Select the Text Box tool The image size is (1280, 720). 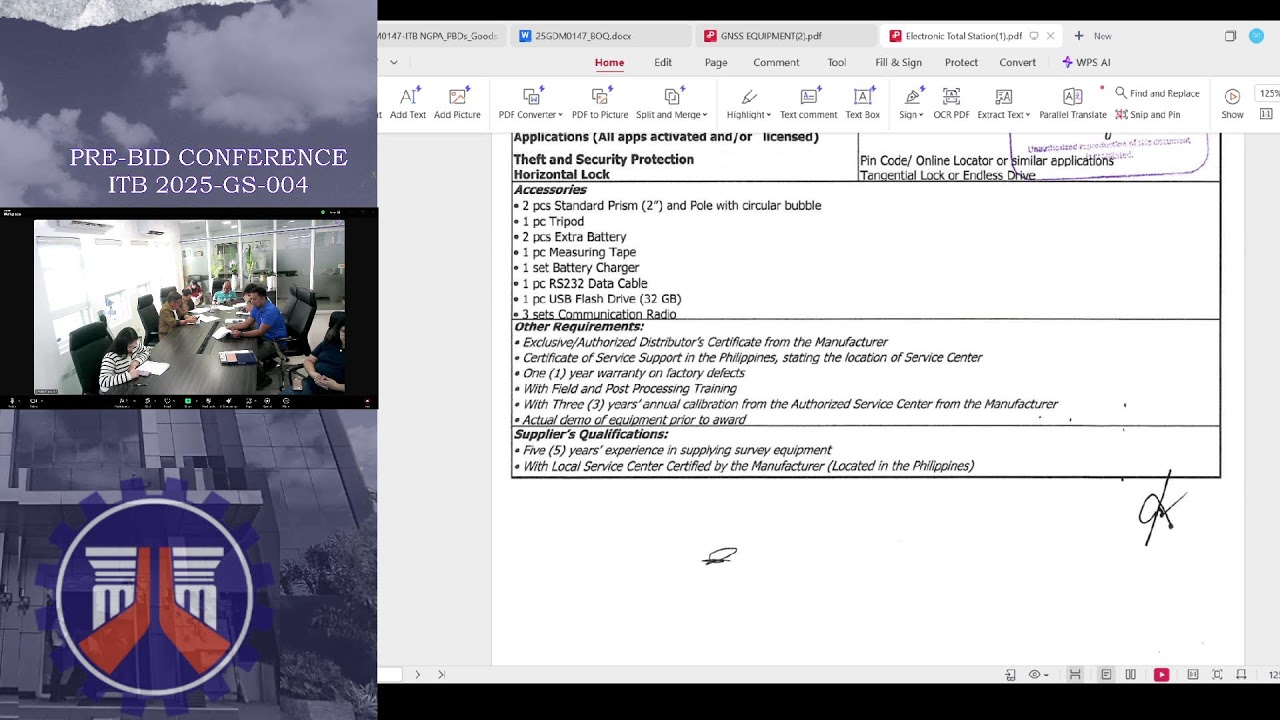(x=863, y=103)
